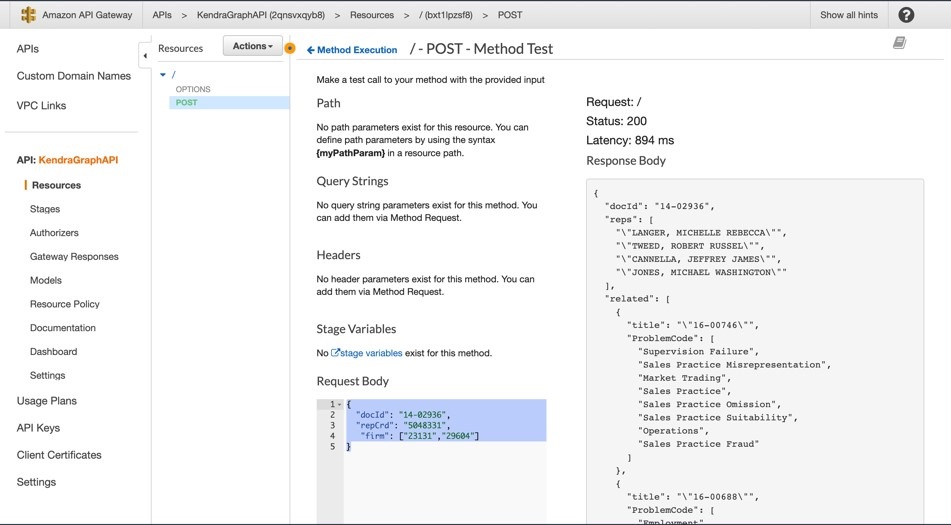Click the orange hint dot beside Actions
The image size is (951, 525).
[290, 48]
